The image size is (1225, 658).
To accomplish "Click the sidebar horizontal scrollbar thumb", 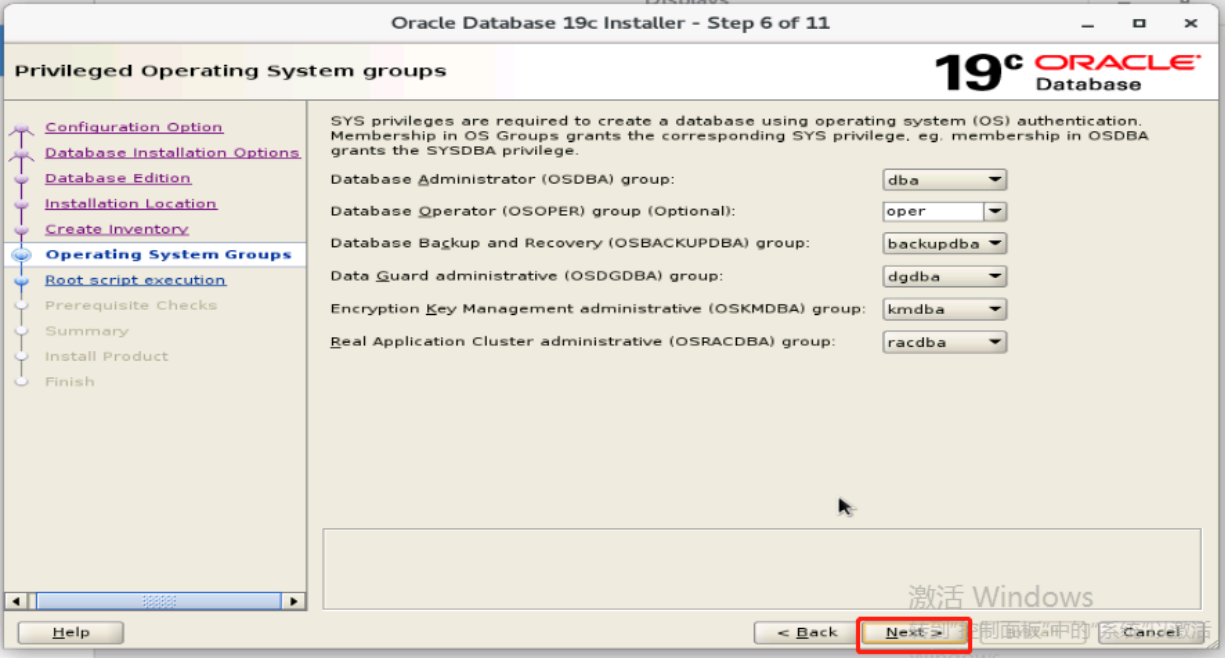I will pos(159,601).
